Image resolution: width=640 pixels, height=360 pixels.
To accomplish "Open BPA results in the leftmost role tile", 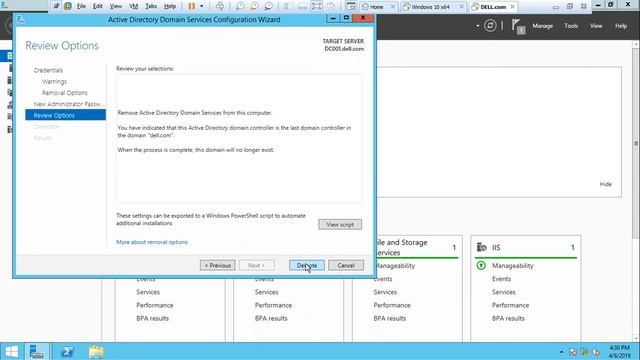I will pos(153,318).
